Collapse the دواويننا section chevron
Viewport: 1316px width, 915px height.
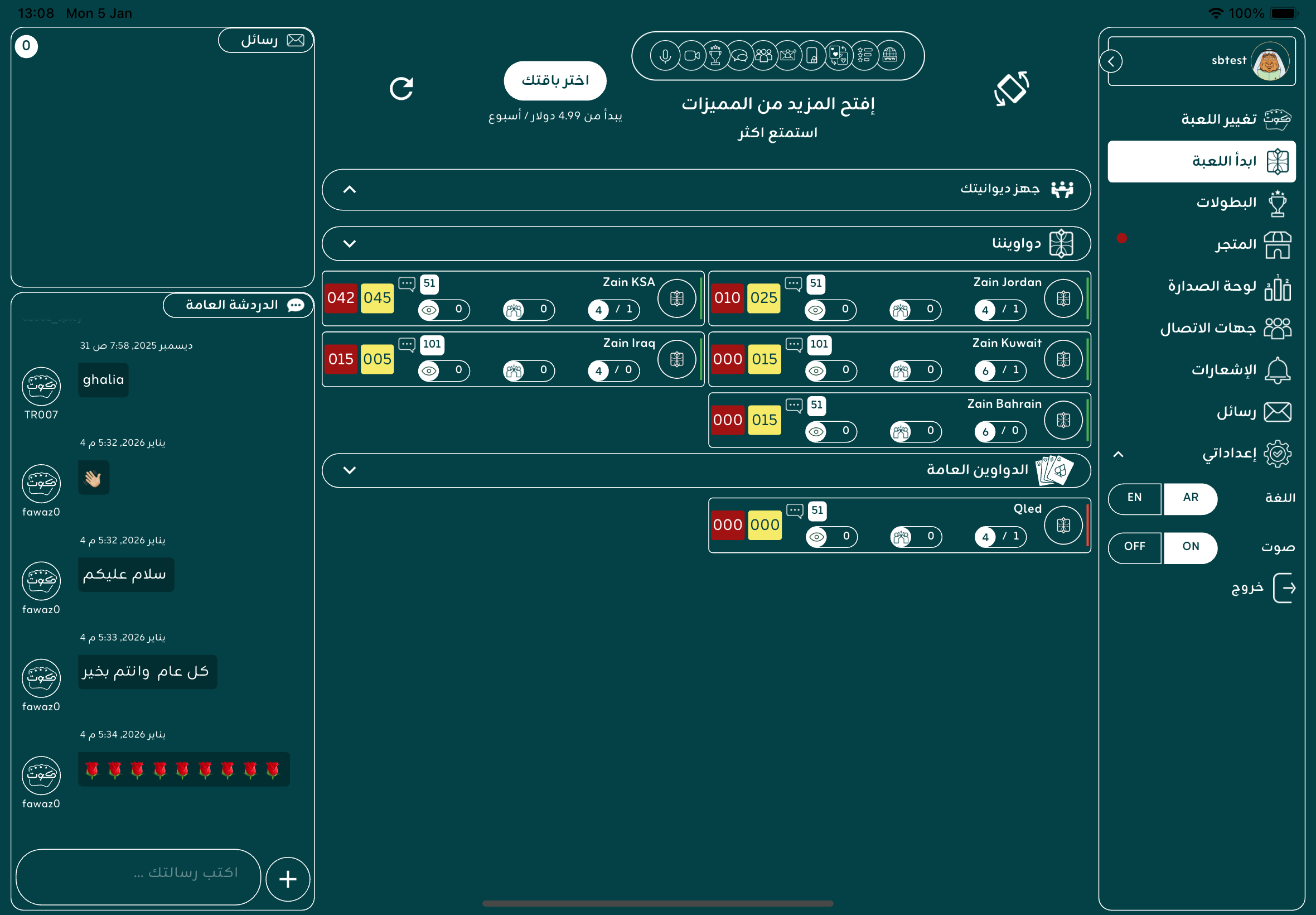(x=350, y=244)
